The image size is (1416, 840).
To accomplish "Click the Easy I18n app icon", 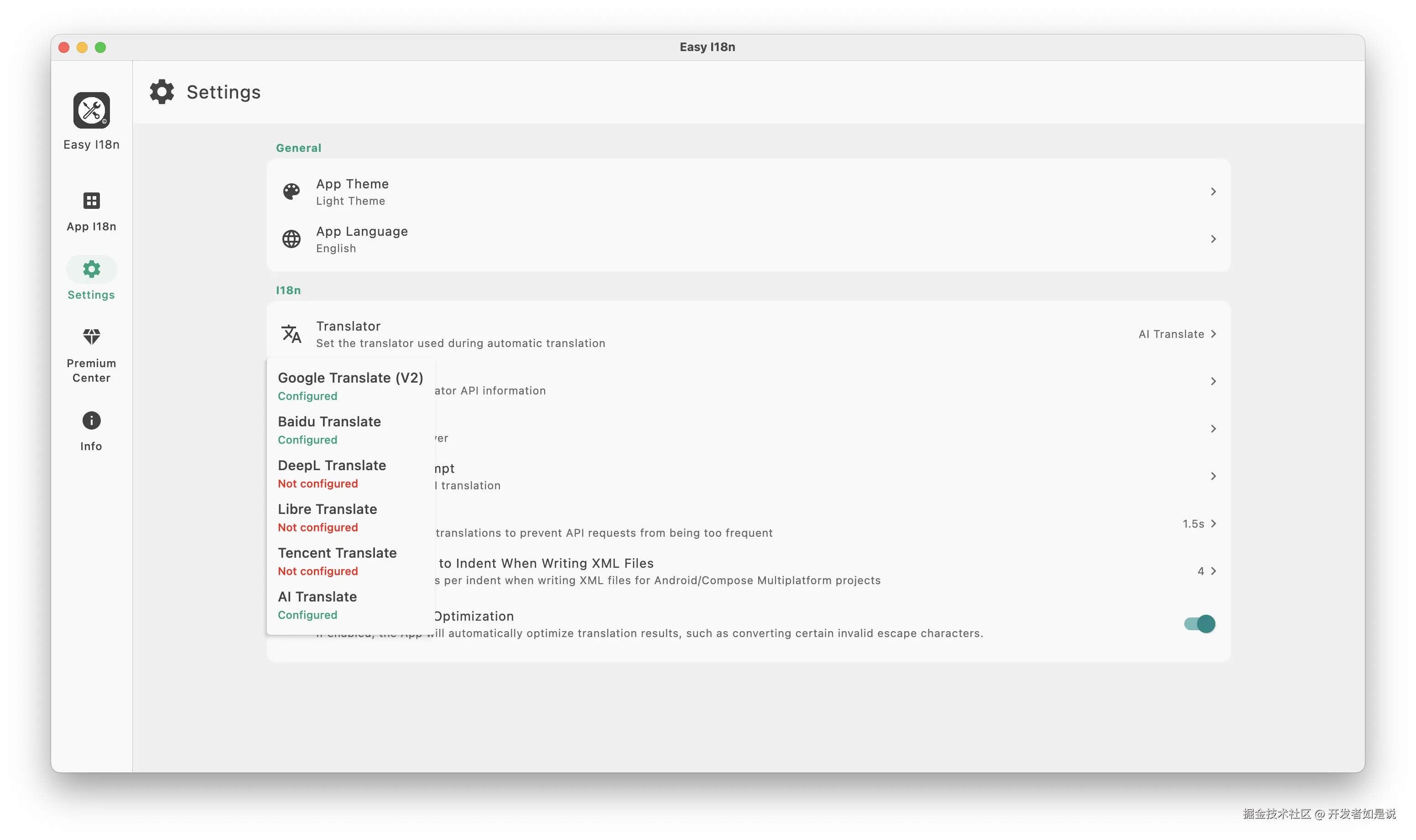I will (x=91, y=111).
